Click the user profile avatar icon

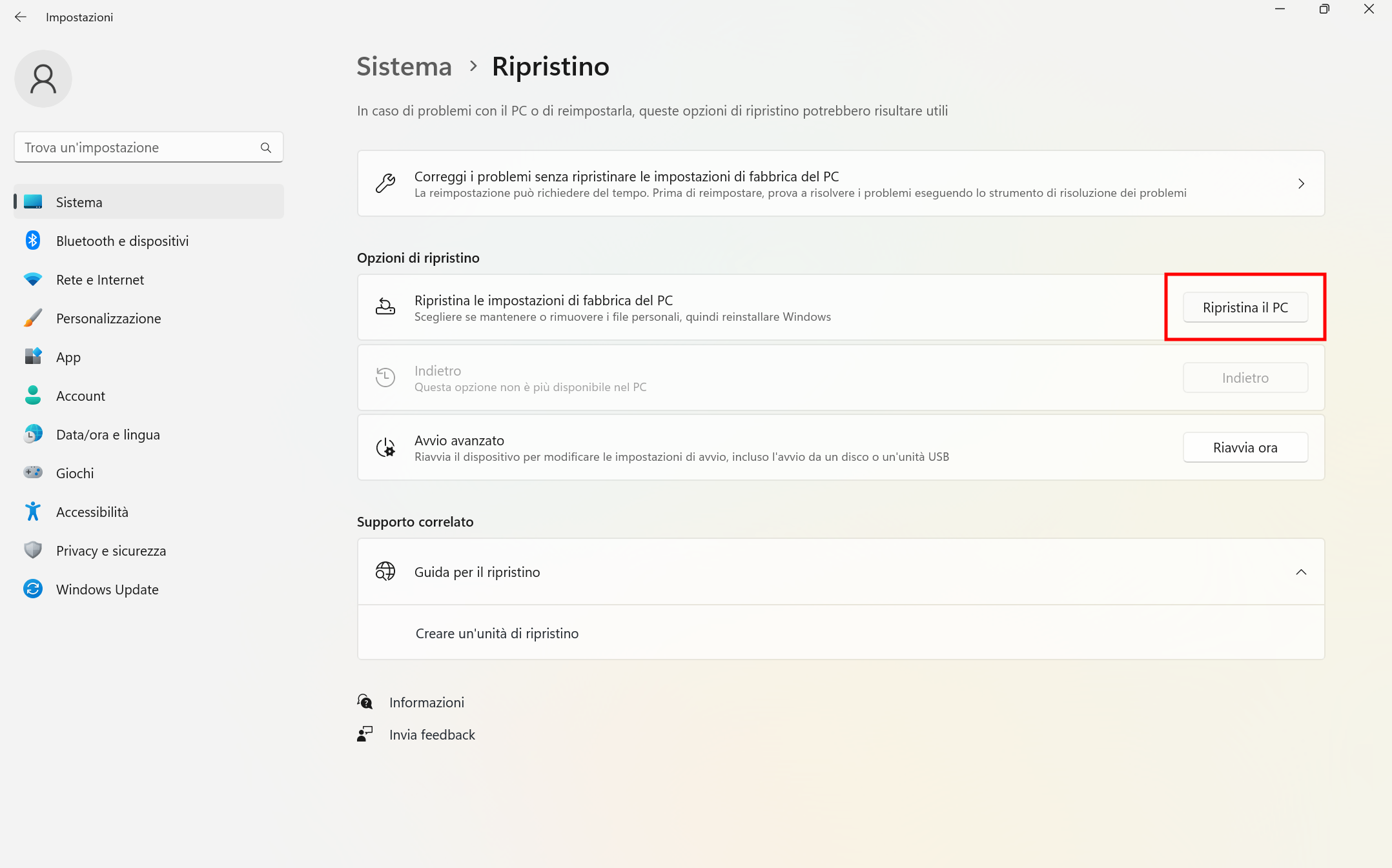[x=43, y=79]
